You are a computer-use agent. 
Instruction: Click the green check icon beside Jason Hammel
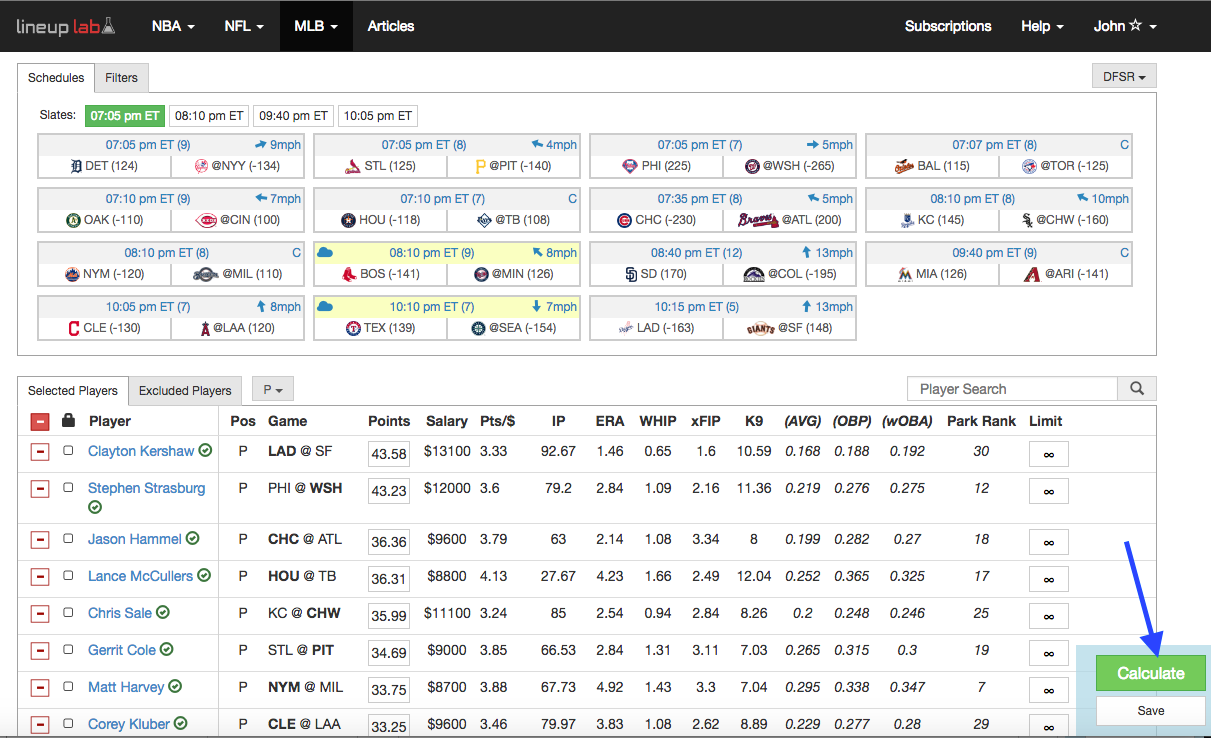coord(192,538)
